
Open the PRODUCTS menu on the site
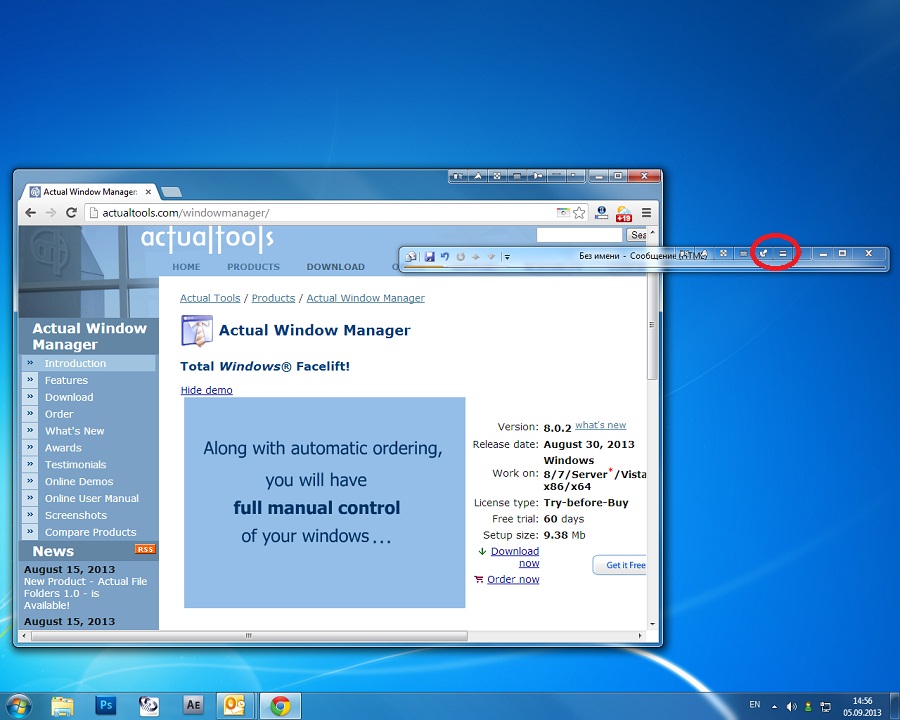point(253,267)
